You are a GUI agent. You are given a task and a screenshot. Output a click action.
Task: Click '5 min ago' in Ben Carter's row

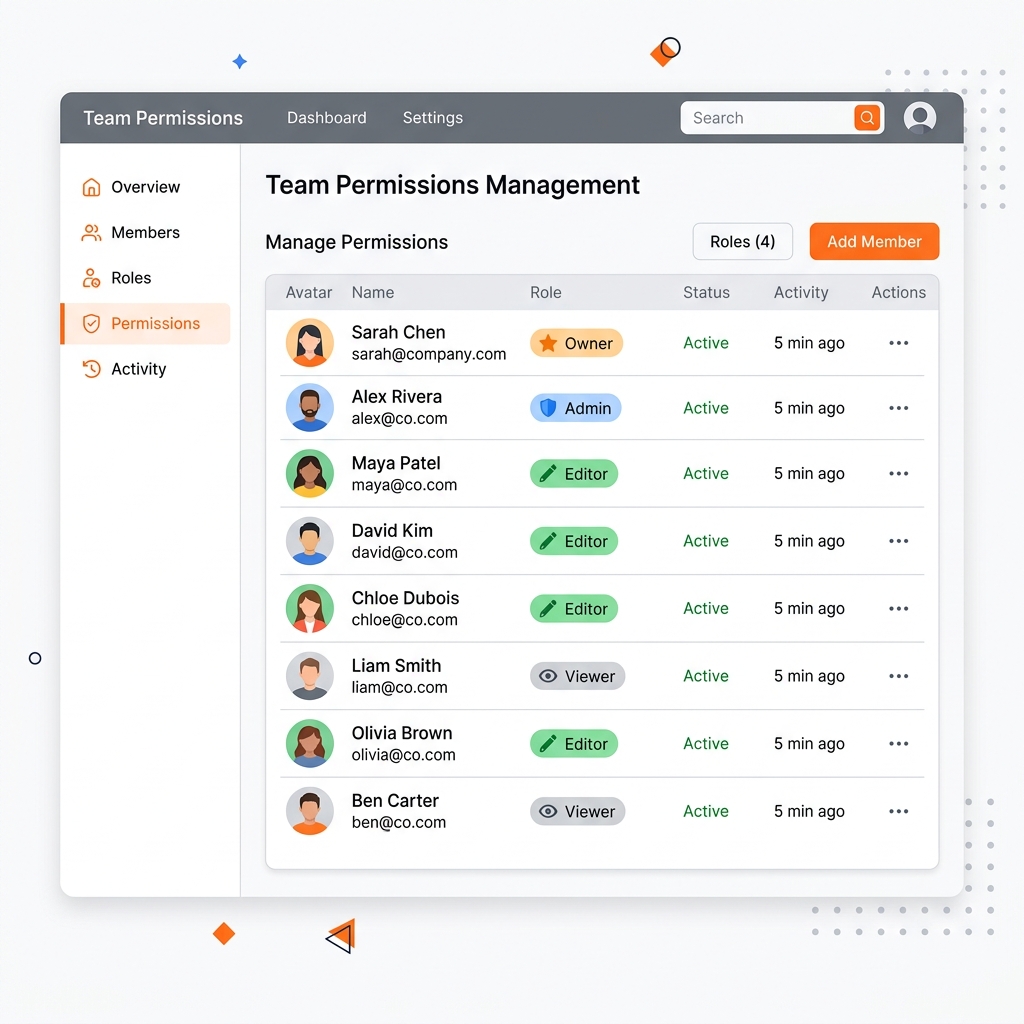click(809, 811)
